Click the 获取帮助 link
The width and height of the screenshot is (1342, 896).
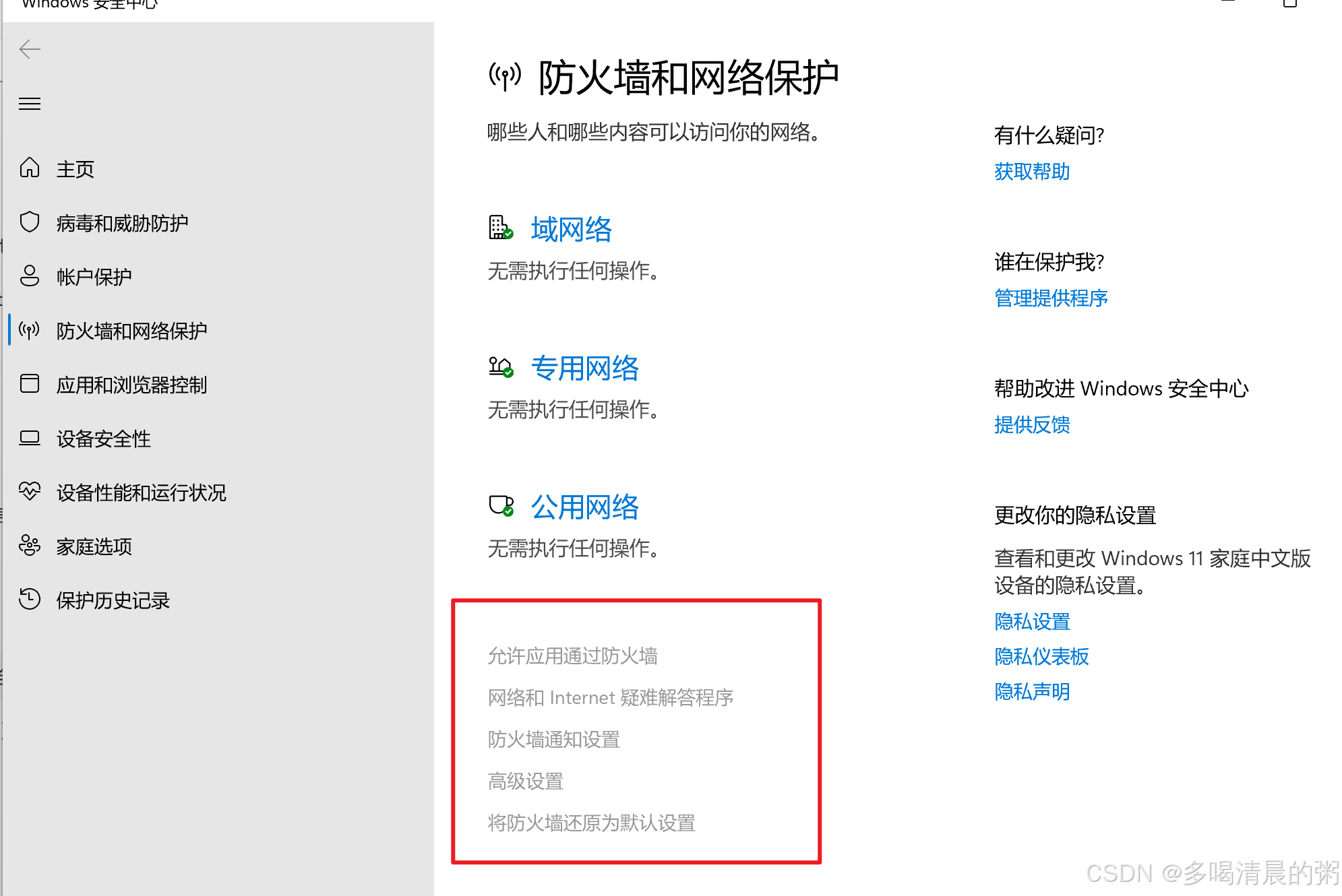point(1031,172)
